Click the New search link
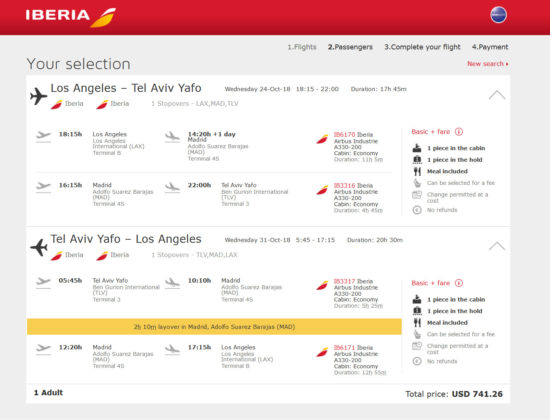Image resolution: width=550 pixels, height=420 pixels. 488,64
